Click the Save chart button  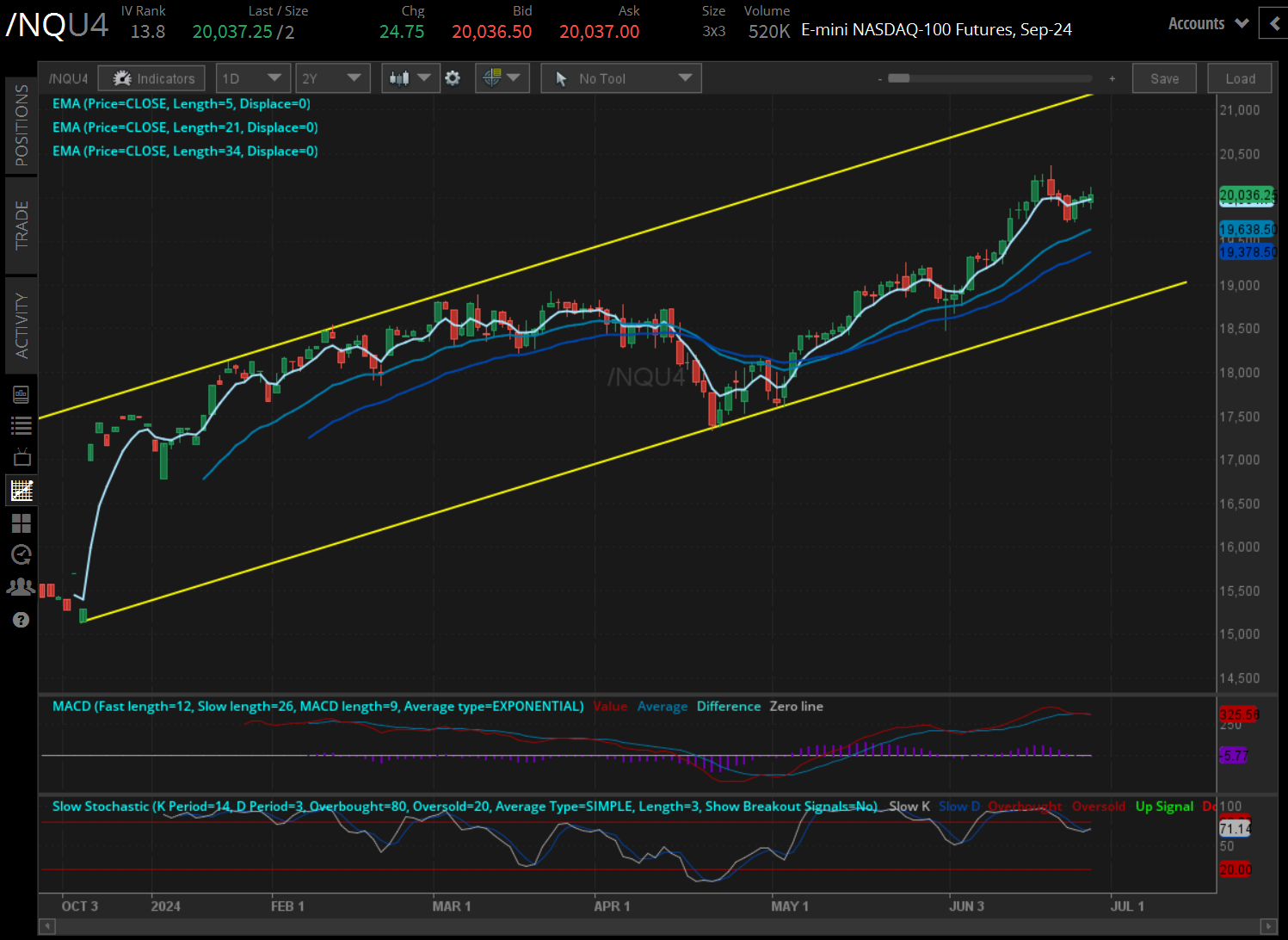point(1164,78)
